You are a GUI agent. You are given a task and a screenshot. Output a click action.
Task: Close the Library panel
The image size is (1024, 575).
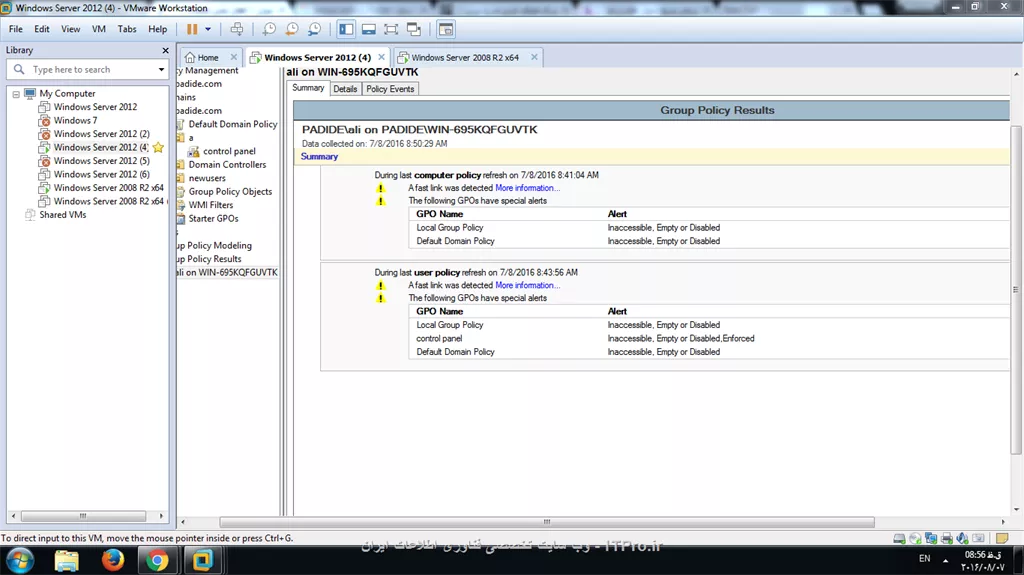(165, 50)
